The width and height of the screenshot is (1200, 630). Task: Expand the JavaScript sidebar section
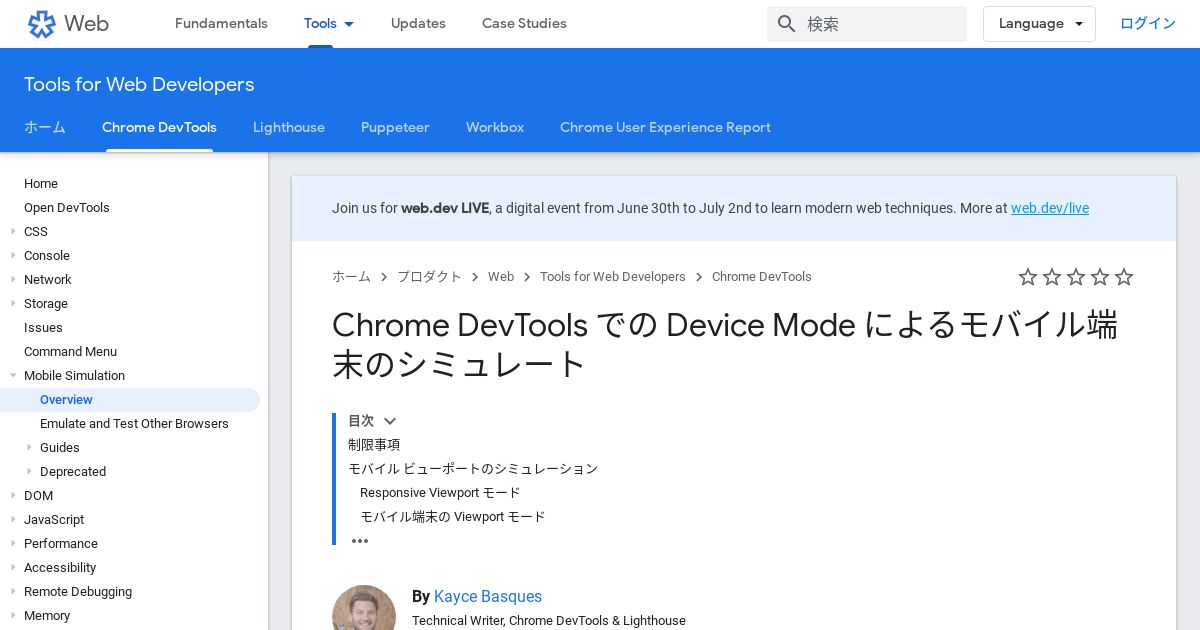pos(14,520)
